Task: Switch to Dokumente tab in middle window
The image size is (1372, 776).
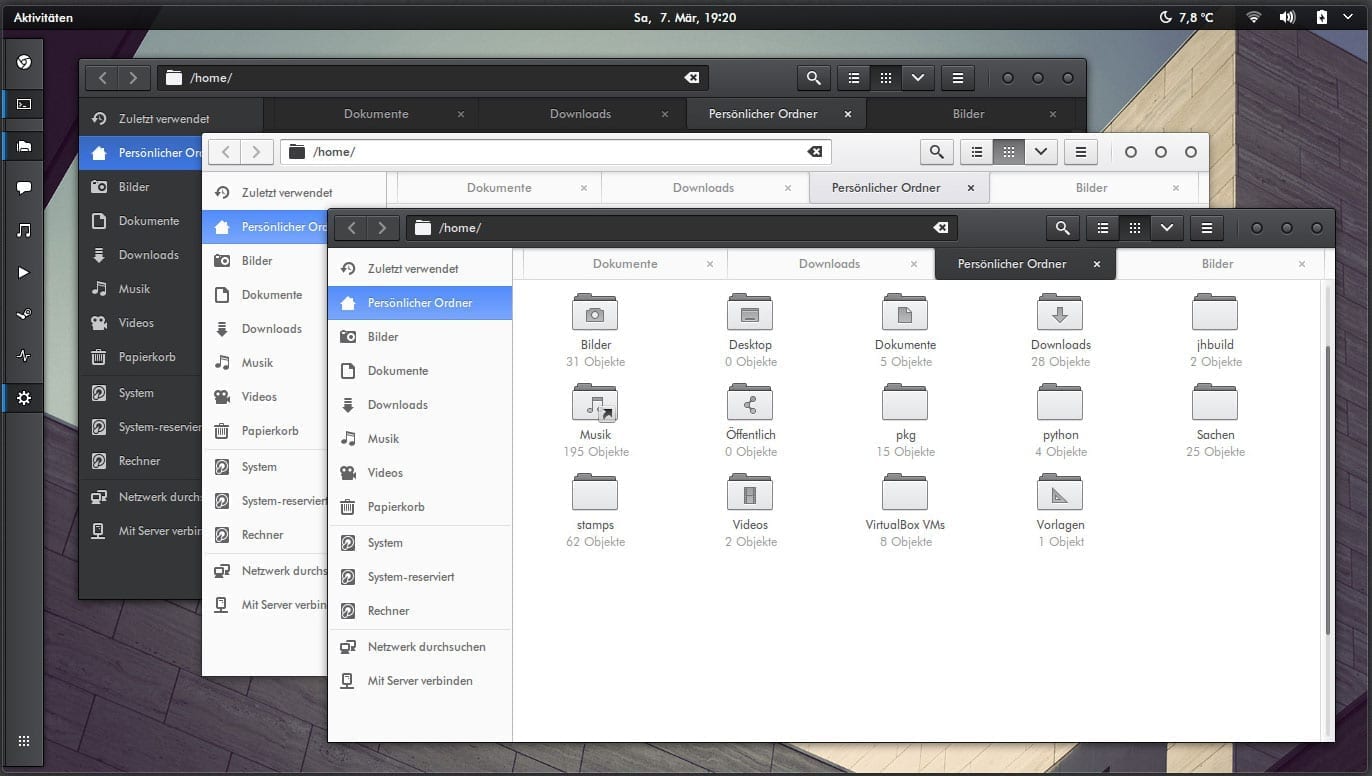Action: pyautogui.click(x=499, y=188)
